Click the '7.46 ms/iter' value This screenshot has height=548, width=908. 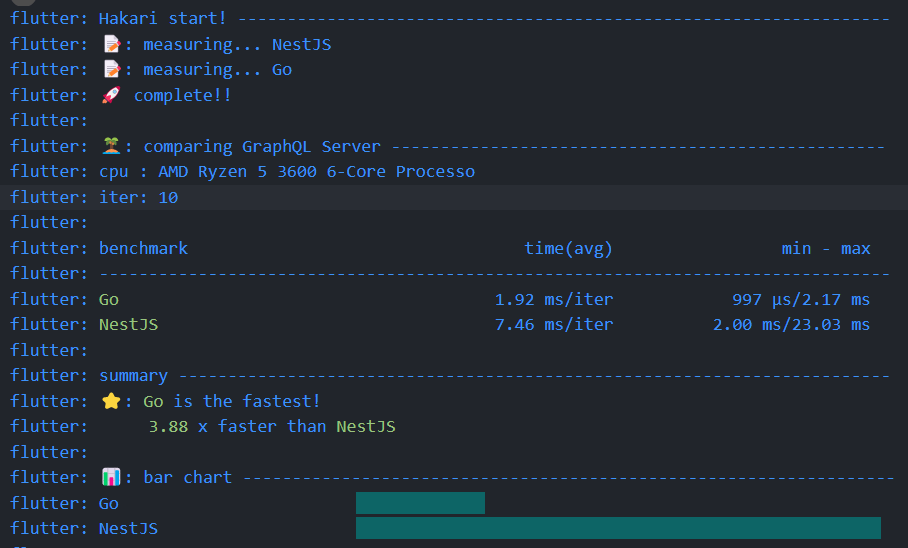point(554,324)
